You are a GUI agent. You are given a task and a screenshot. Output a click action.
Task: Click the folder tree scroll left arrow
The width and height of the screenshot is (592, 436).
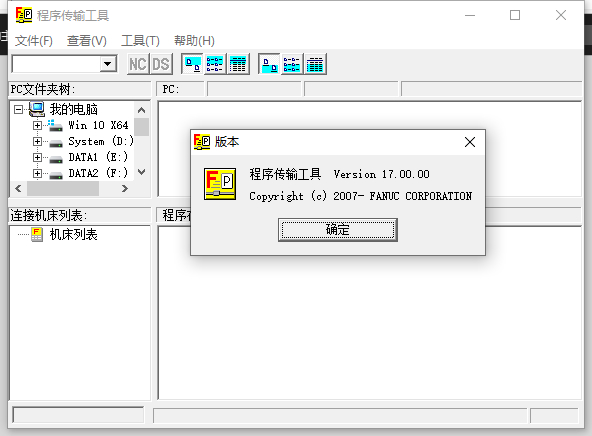[18, 188]
